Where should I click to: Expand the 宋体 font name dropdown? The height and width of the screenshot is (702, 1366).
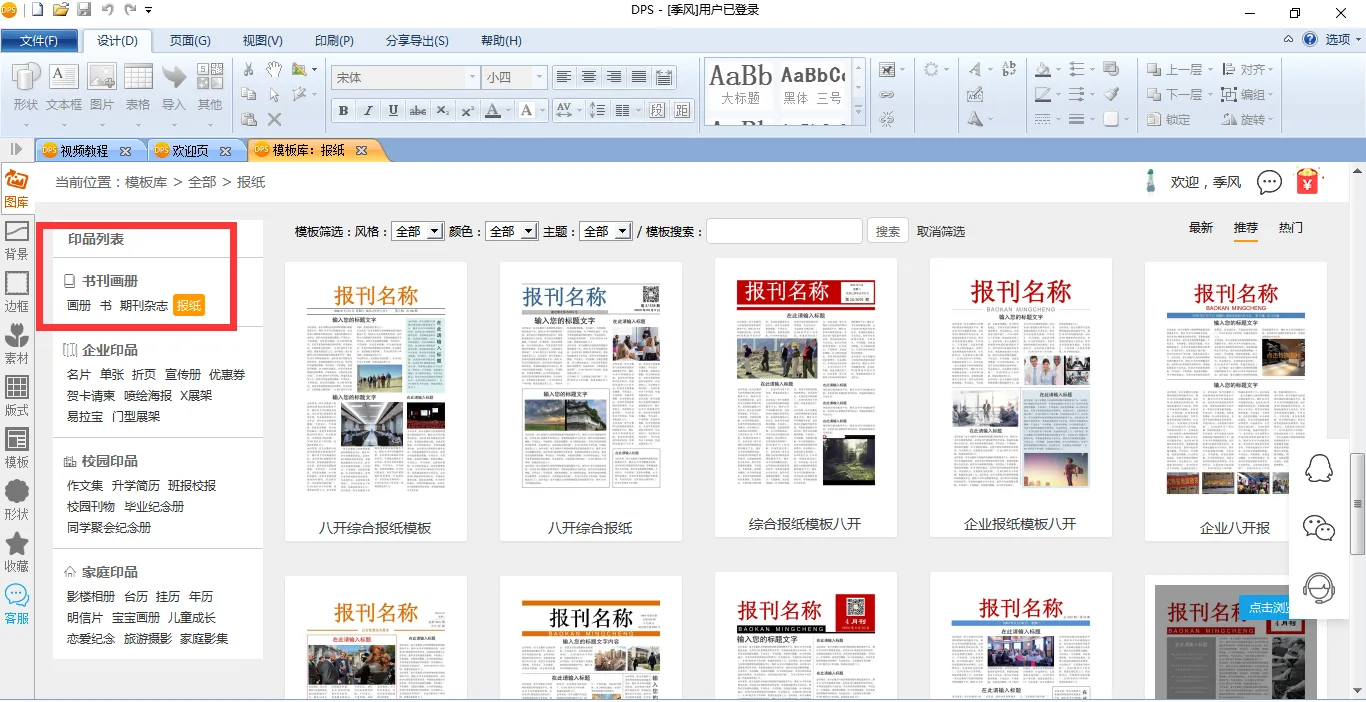tap(473, 77)
